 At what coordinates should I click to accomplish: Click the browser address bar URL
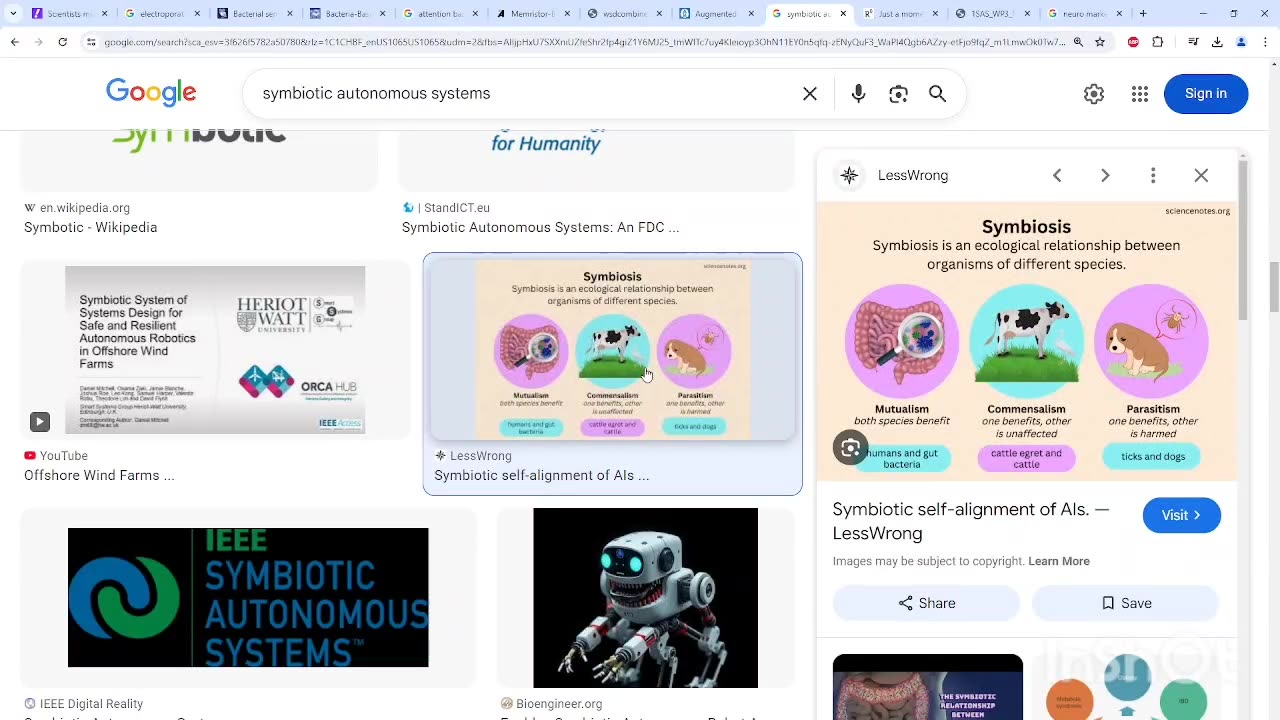pyautogui.click(x=584, y=42)
